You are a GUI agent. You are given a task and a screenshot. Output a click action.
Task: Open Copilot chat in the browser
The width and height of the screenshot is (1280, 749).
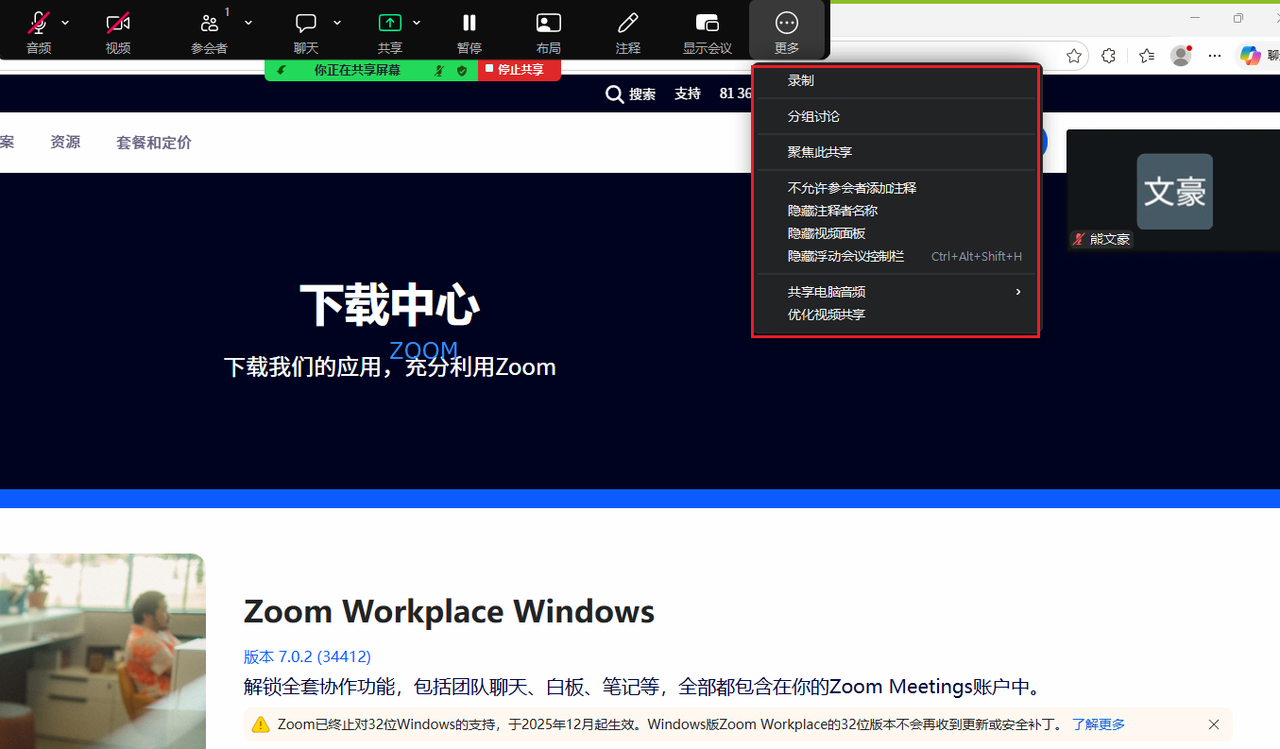(x=1250, y=56)
